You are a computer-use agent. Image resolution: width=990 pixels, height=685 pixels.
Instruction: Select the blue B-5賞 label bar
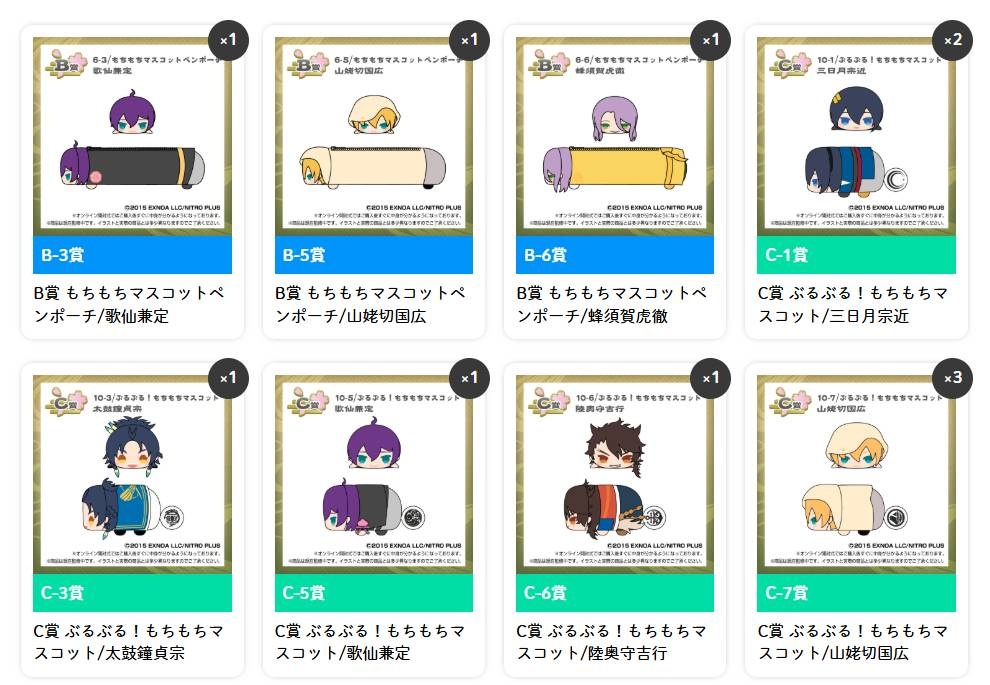pos(374,255)
